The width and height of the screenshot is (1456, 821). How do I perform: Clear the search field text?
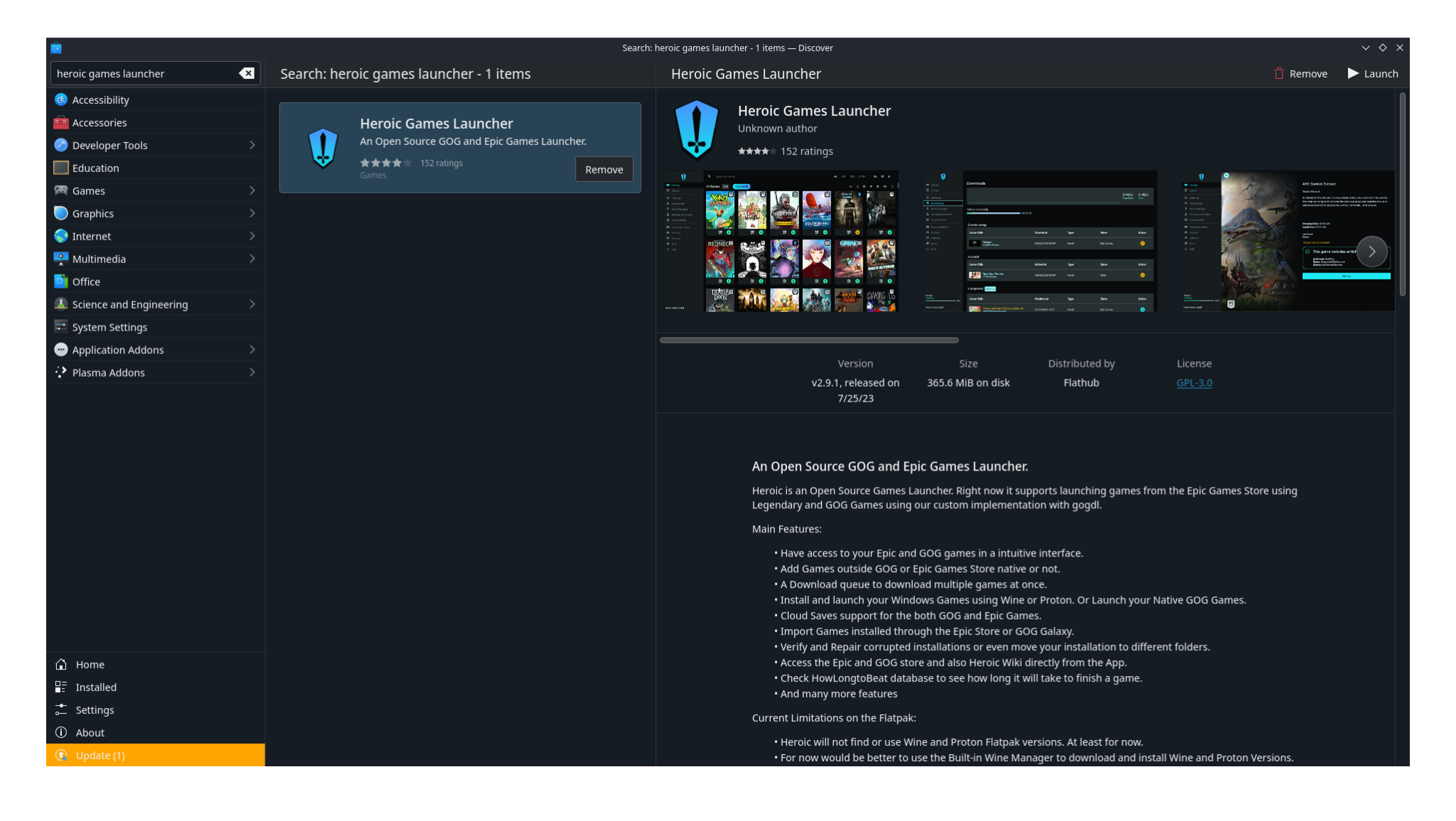246,73
